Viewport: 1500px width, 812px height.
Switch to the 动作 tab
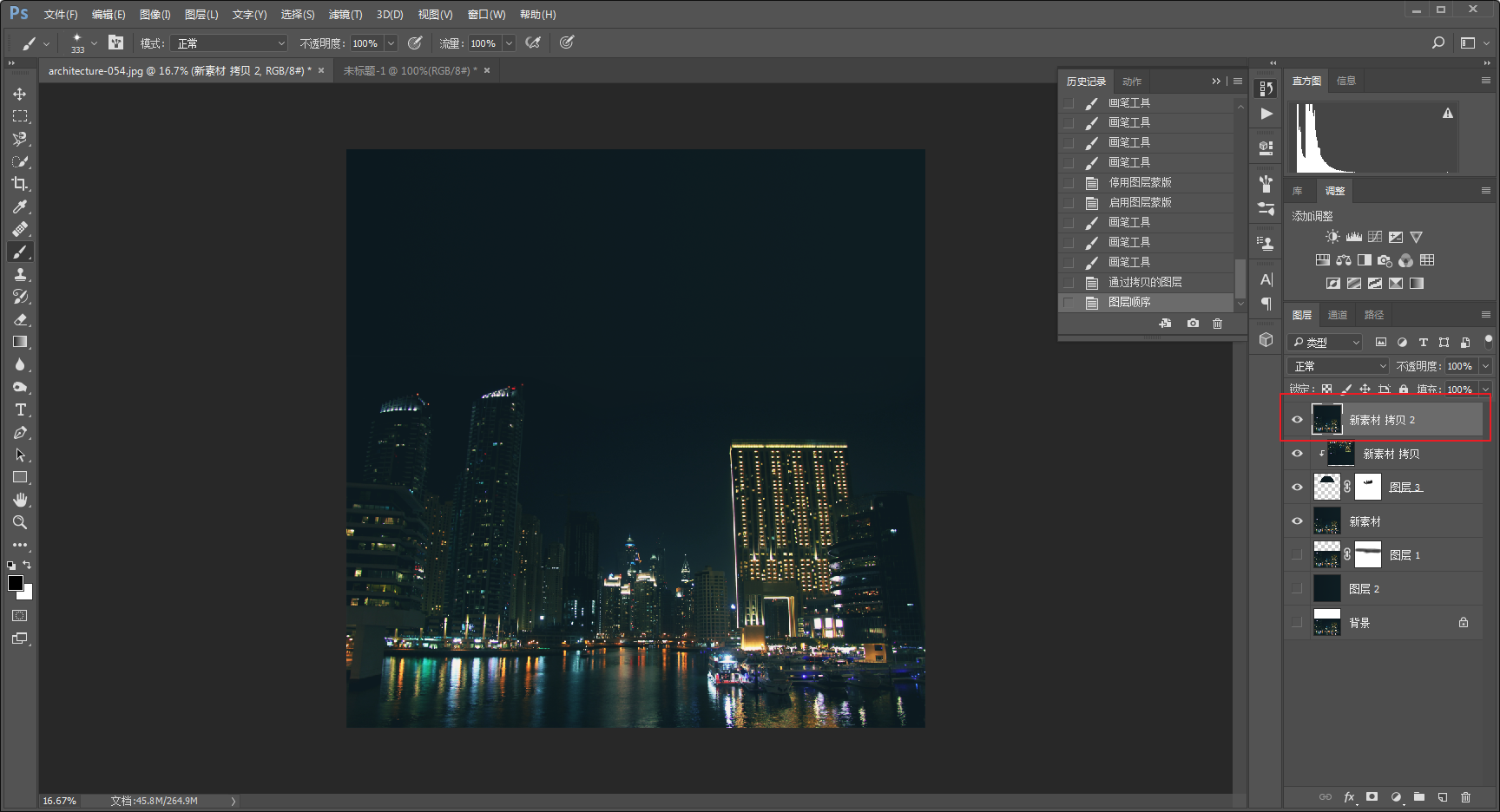pyautogui.click(x=1132, y=82)
